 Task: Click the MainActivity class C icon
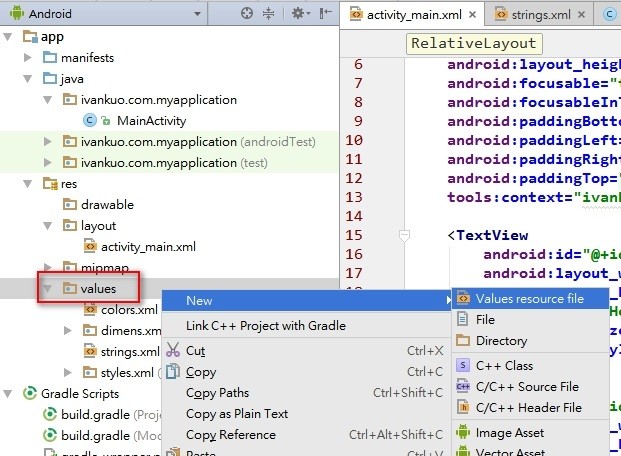point(90,120)
